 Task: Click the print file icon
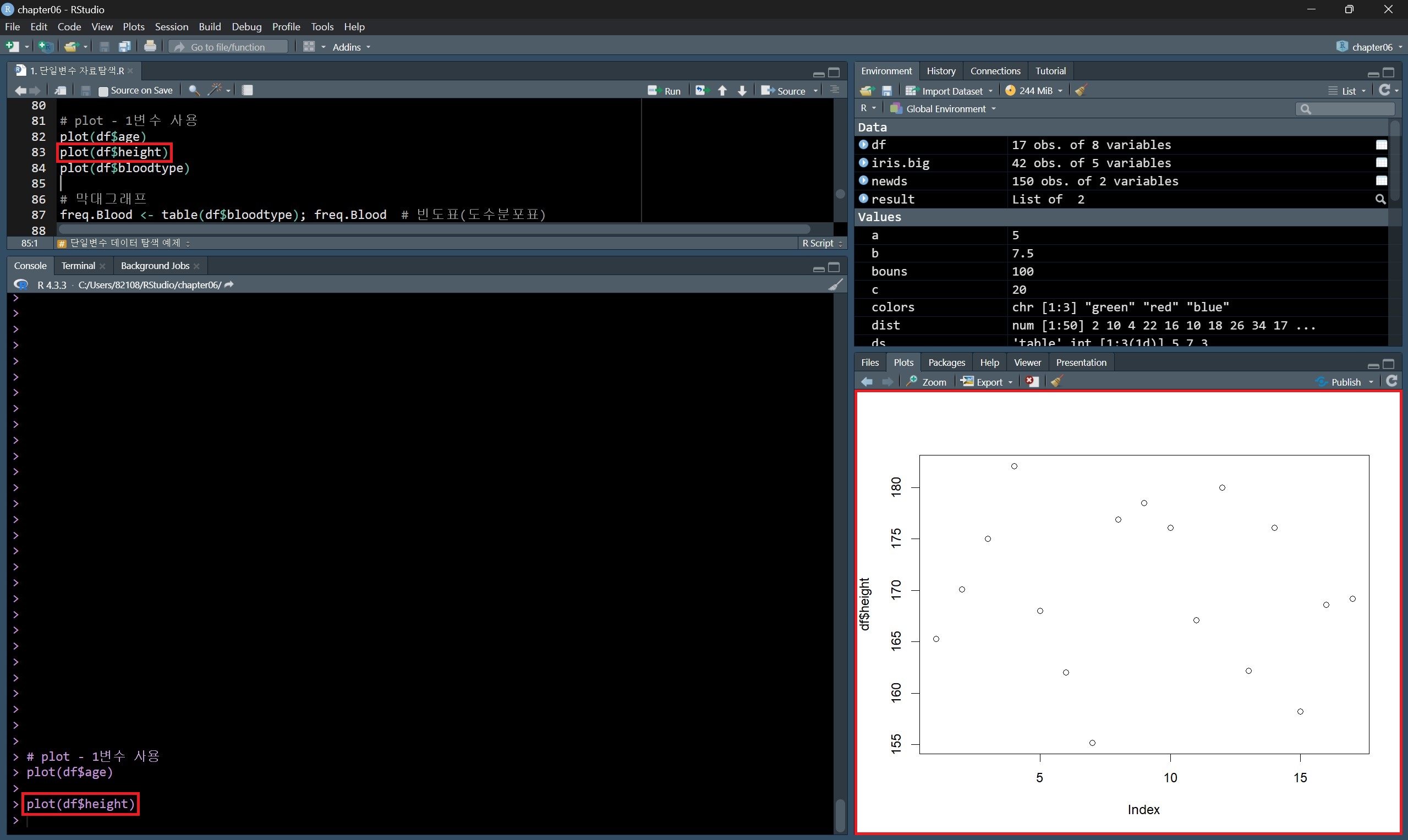[x=150, y=46]
